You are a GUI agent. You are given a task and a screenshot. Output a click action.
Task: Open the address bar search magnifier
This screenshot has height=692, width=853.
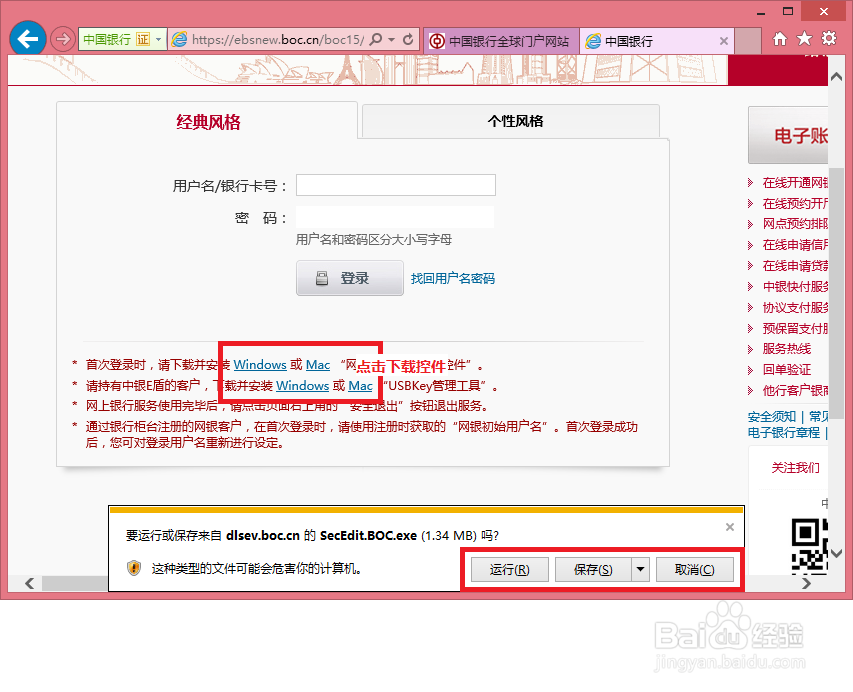click(x=375, y=39)
